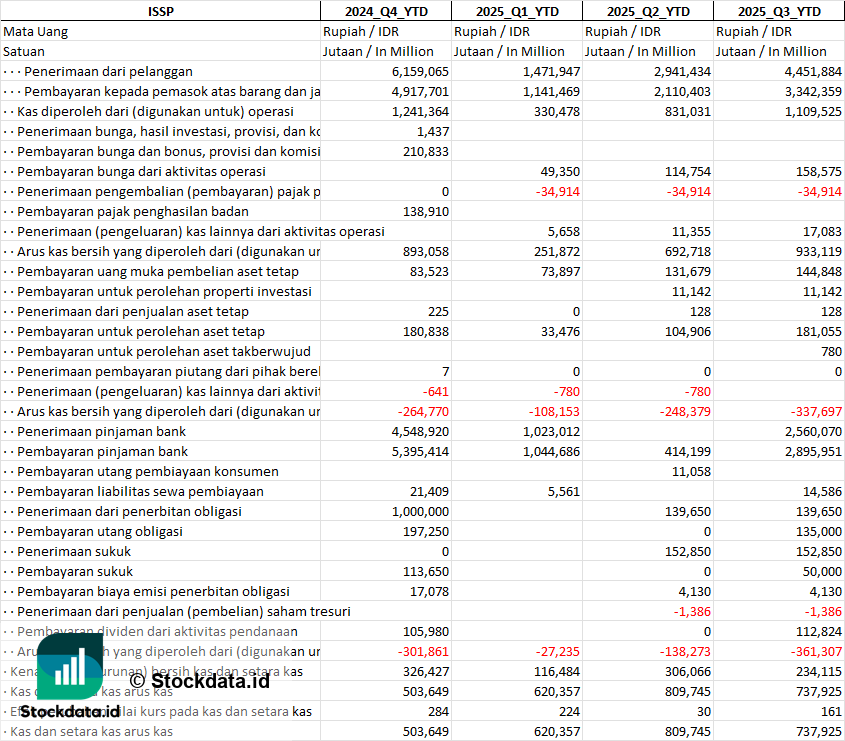Select cell value 11,058
The height and width of the screenshot is (741, 845).
[691, 471]
